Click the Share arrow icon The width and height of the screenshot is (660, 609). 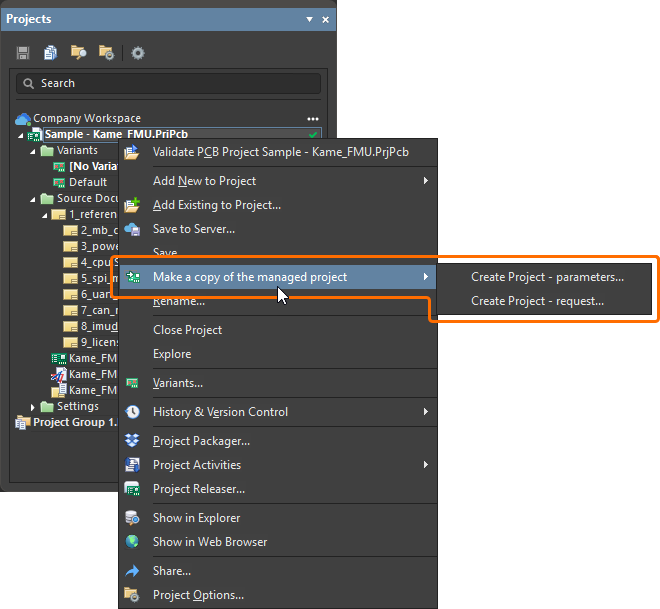pos(132,571)
